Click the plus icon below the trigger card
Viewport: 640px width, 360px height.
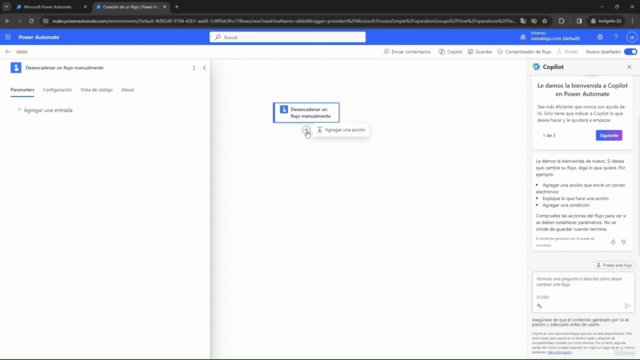(x=306, y=130)
